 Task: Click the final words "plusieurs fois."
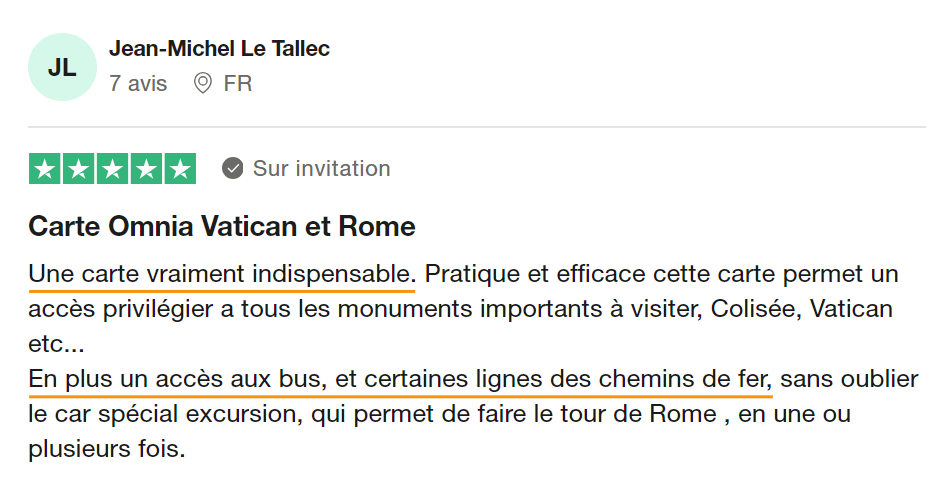click(107, 447)
